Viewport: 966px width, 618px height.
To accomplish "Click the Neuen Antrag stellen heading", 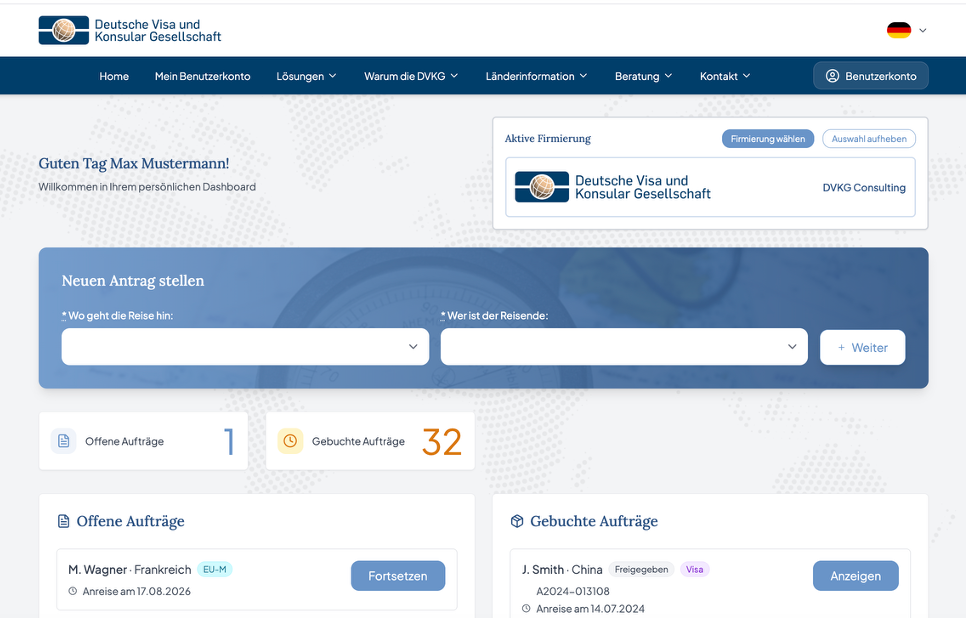I will [132, 280].
